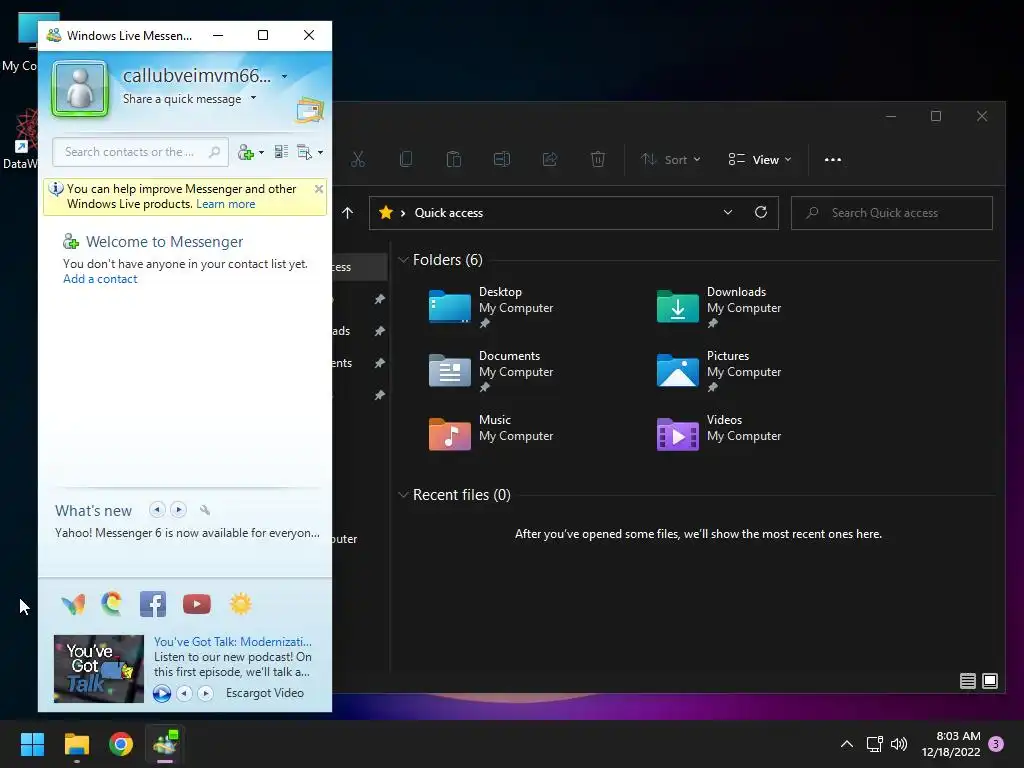Switch to large thumbnails view button
This screenshot has height=768, width=1024.
click(x=990, y=681)
